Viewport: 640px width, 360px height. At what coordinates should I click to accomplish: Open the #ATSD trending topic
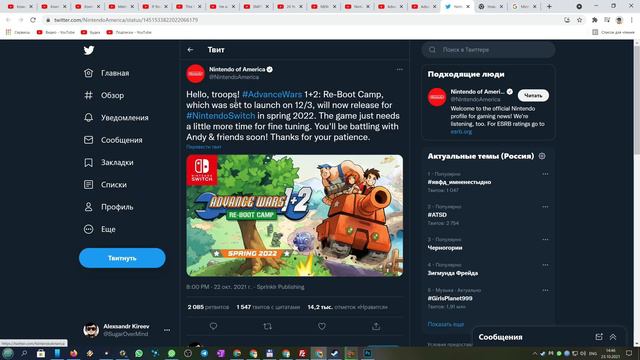tap(437, 215)
